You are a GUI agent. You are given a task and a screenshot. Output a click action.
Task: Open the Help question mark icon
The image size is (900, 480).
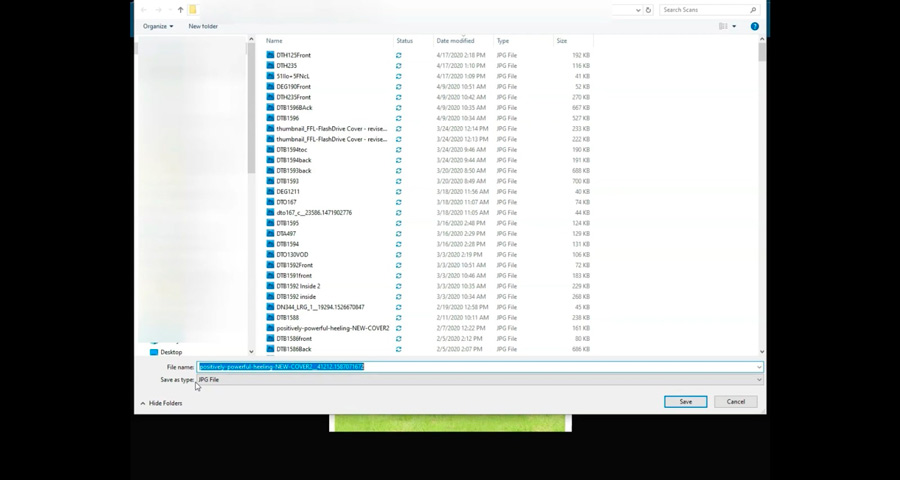[755, 26]
